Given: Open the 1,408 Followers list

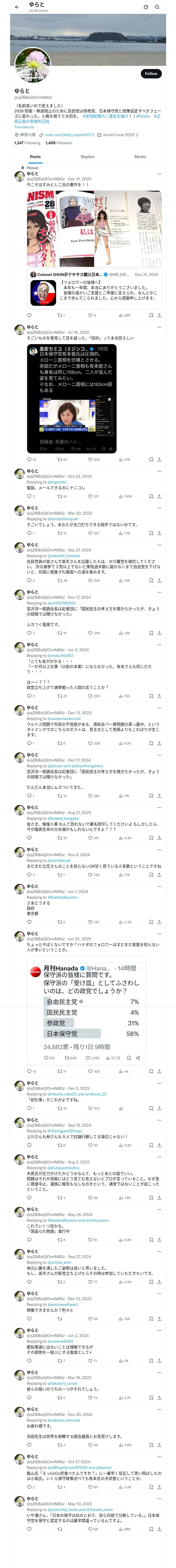Looking at the screenshot, I should (x=59, y=143).
